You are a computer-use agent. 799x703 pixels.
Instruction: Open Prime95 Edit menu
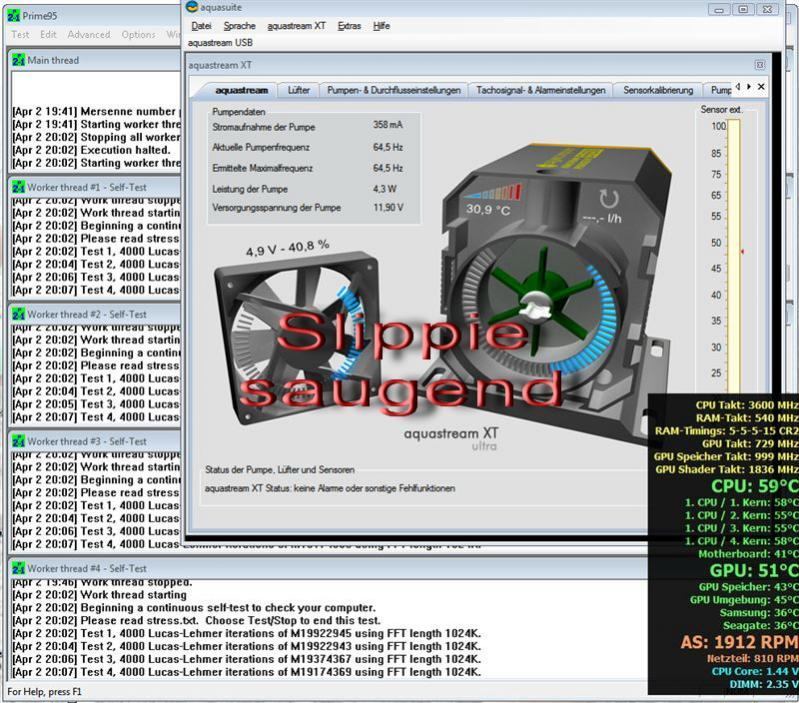(48, 35)
